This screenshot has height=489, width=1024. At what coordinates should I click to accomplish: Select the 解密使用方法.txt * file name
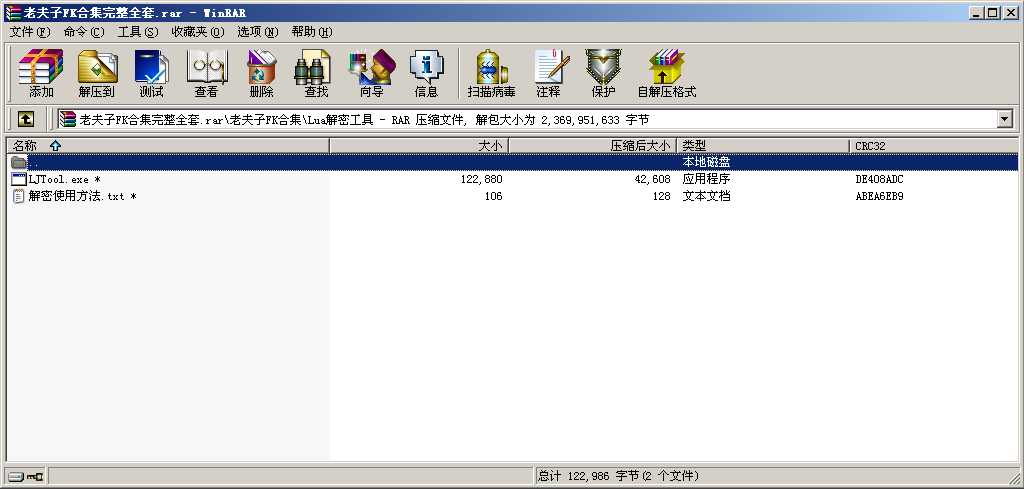(x=83, y=196)
